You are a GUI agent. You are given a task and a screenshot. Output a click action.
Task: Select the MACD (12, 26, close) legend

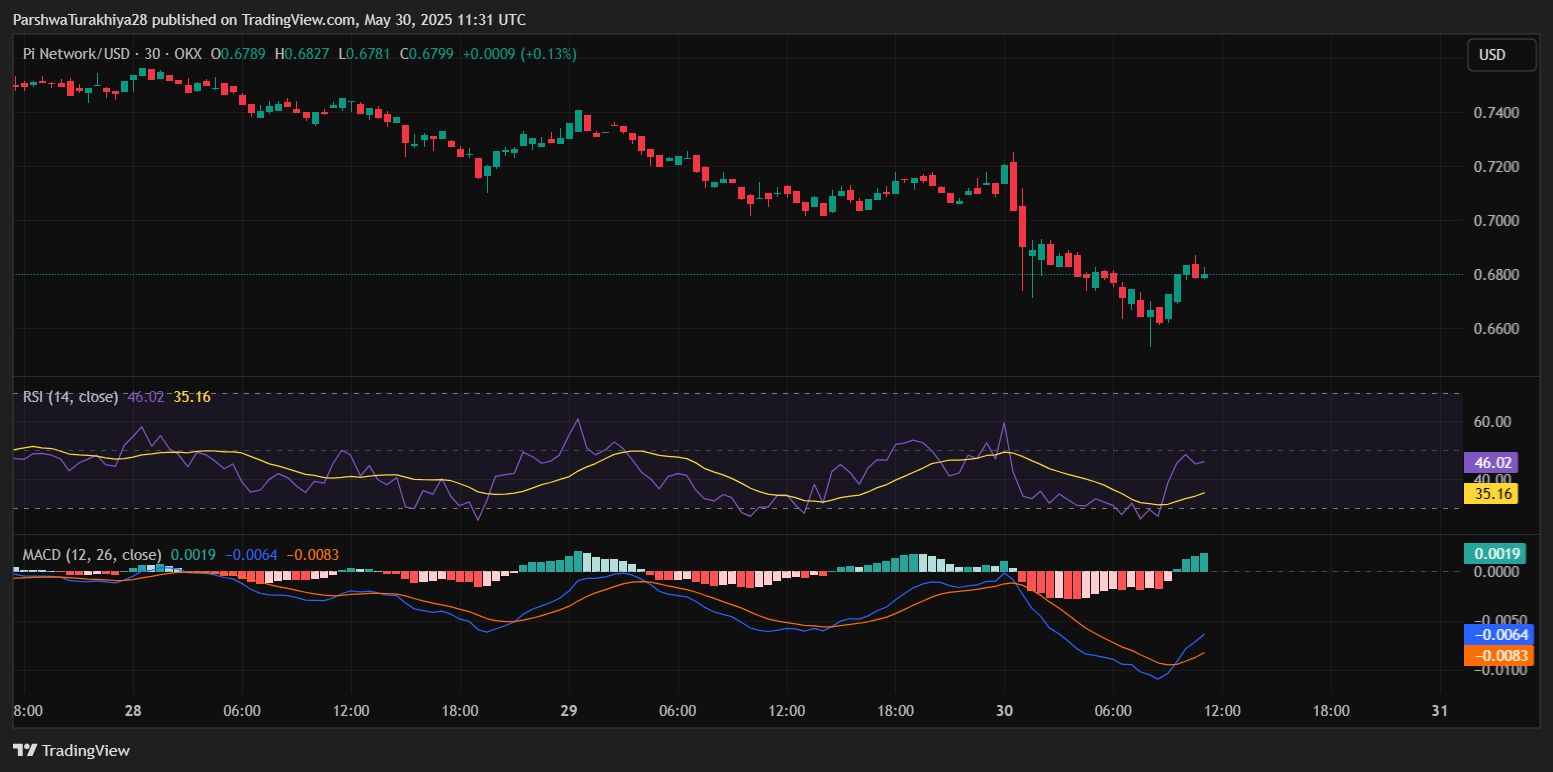(x=92, y=554)
